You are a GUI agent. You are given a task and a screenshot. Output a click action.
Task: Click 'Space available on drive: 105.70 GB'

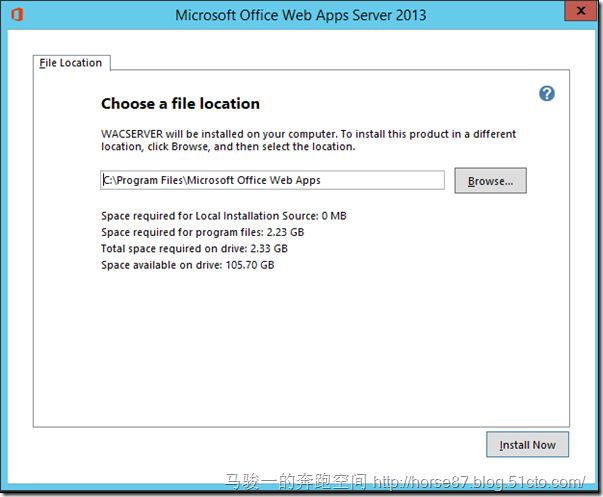pos(188,265)
